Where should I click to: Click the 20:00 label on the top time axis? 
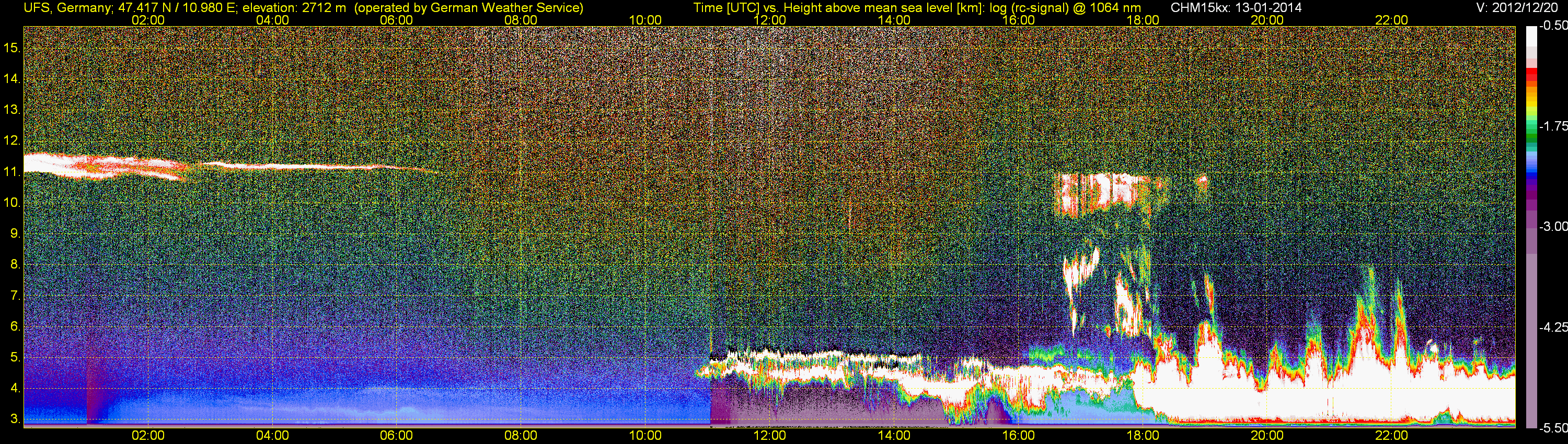click(x=1267, y=20)
